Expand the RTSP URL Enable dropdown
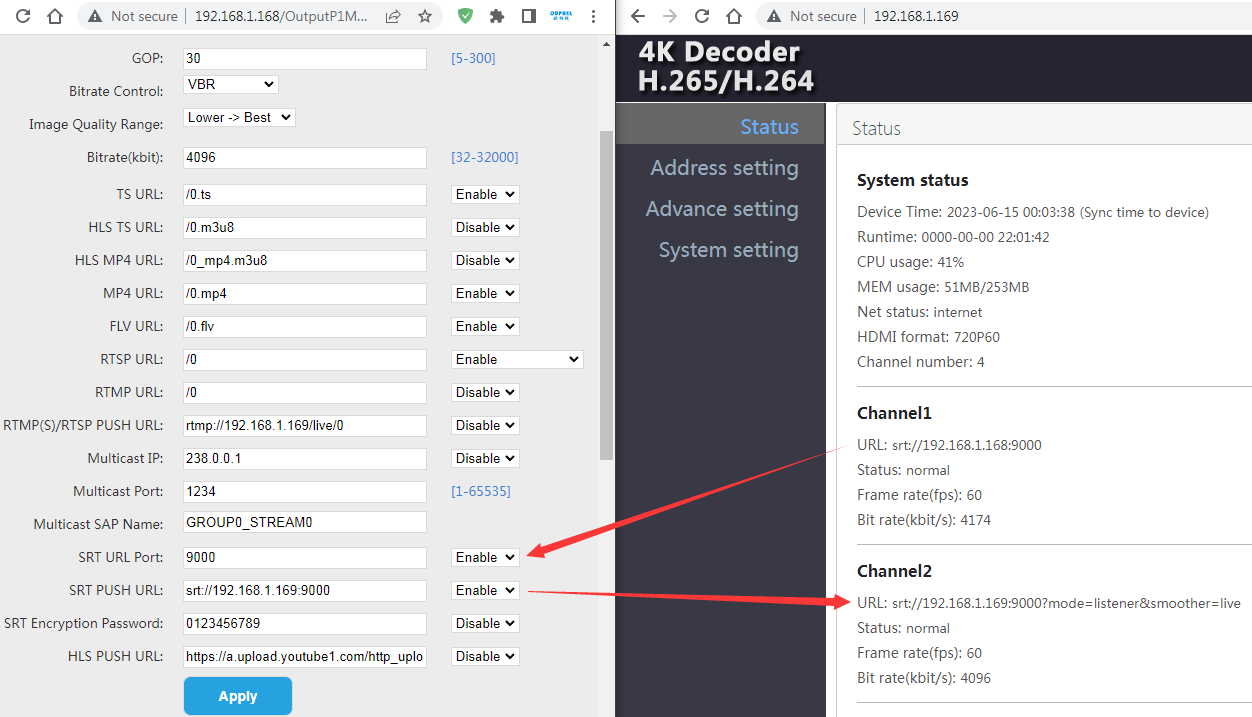This screenshot has height=717, width=1252. tap(516, 359)
